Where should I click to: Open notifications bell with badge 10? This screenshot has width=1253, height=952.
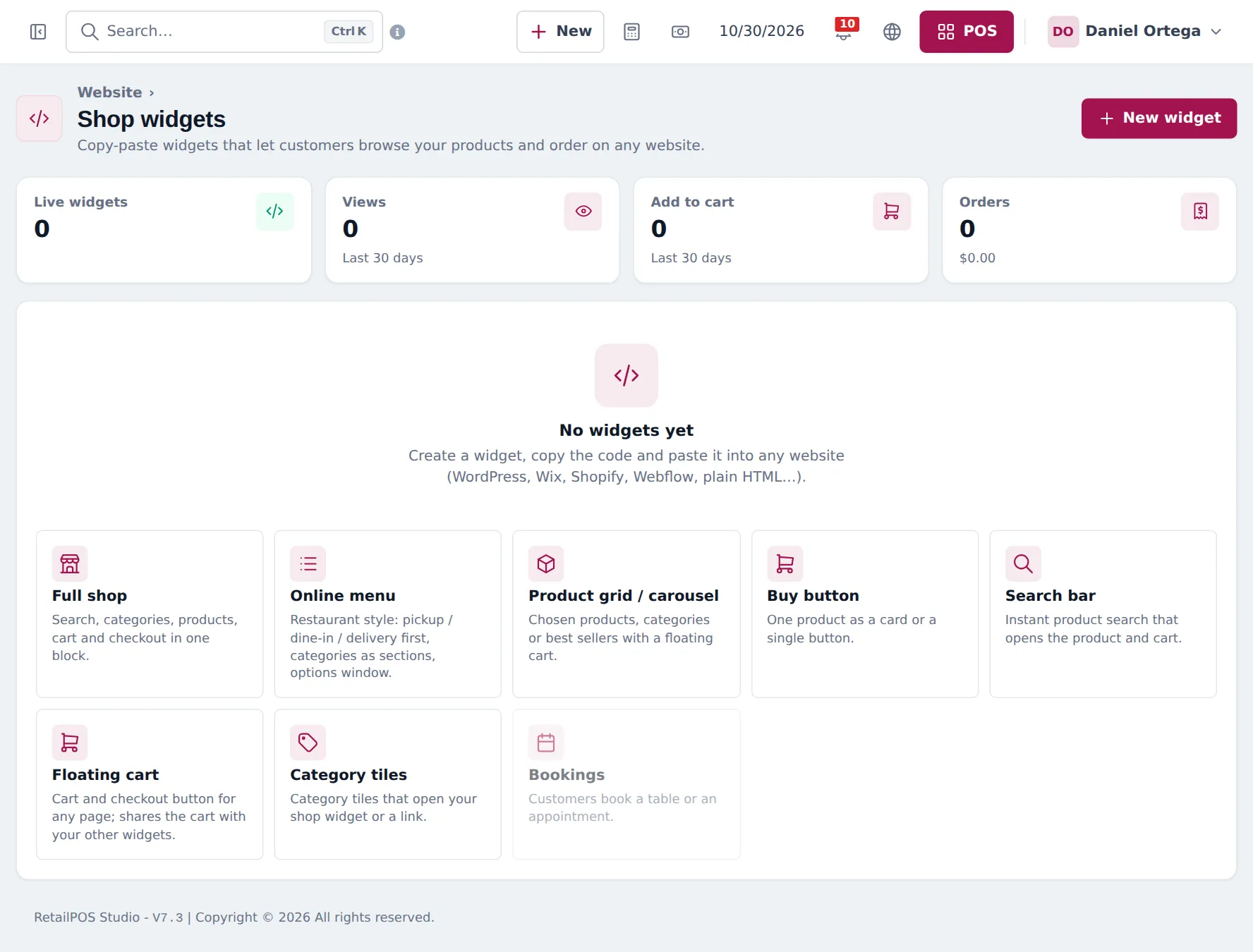(x=844, y=30)
